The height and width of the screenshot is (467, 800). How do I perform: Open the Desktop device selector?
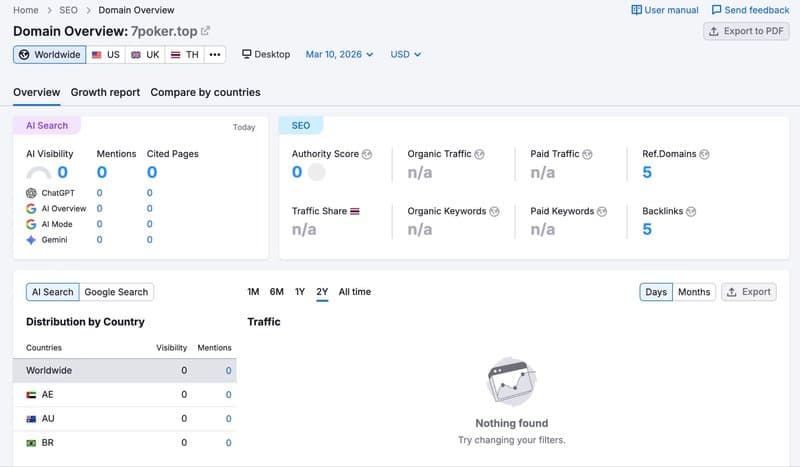(266, 54)
